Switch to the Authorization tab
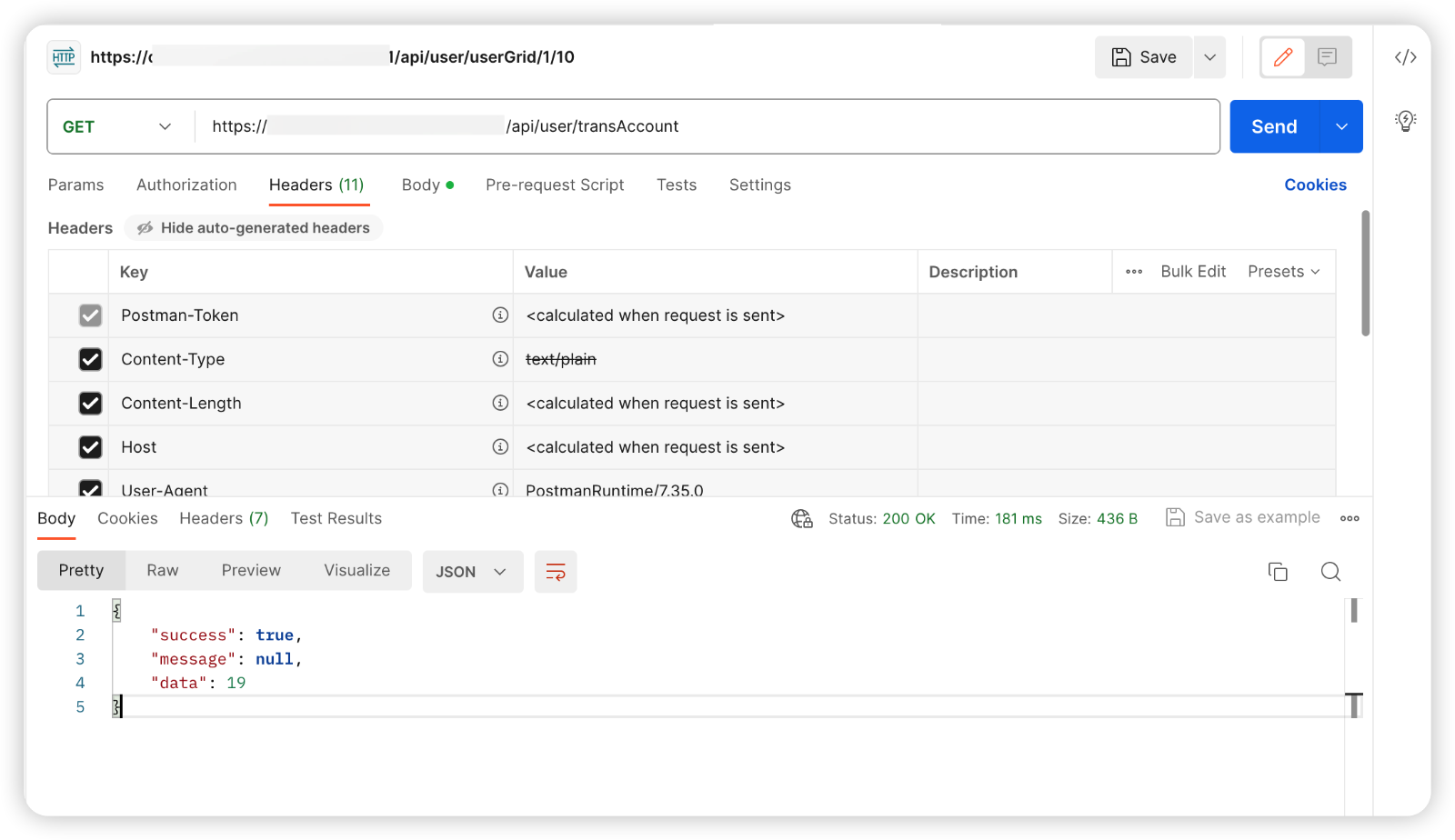 point(186,185)
